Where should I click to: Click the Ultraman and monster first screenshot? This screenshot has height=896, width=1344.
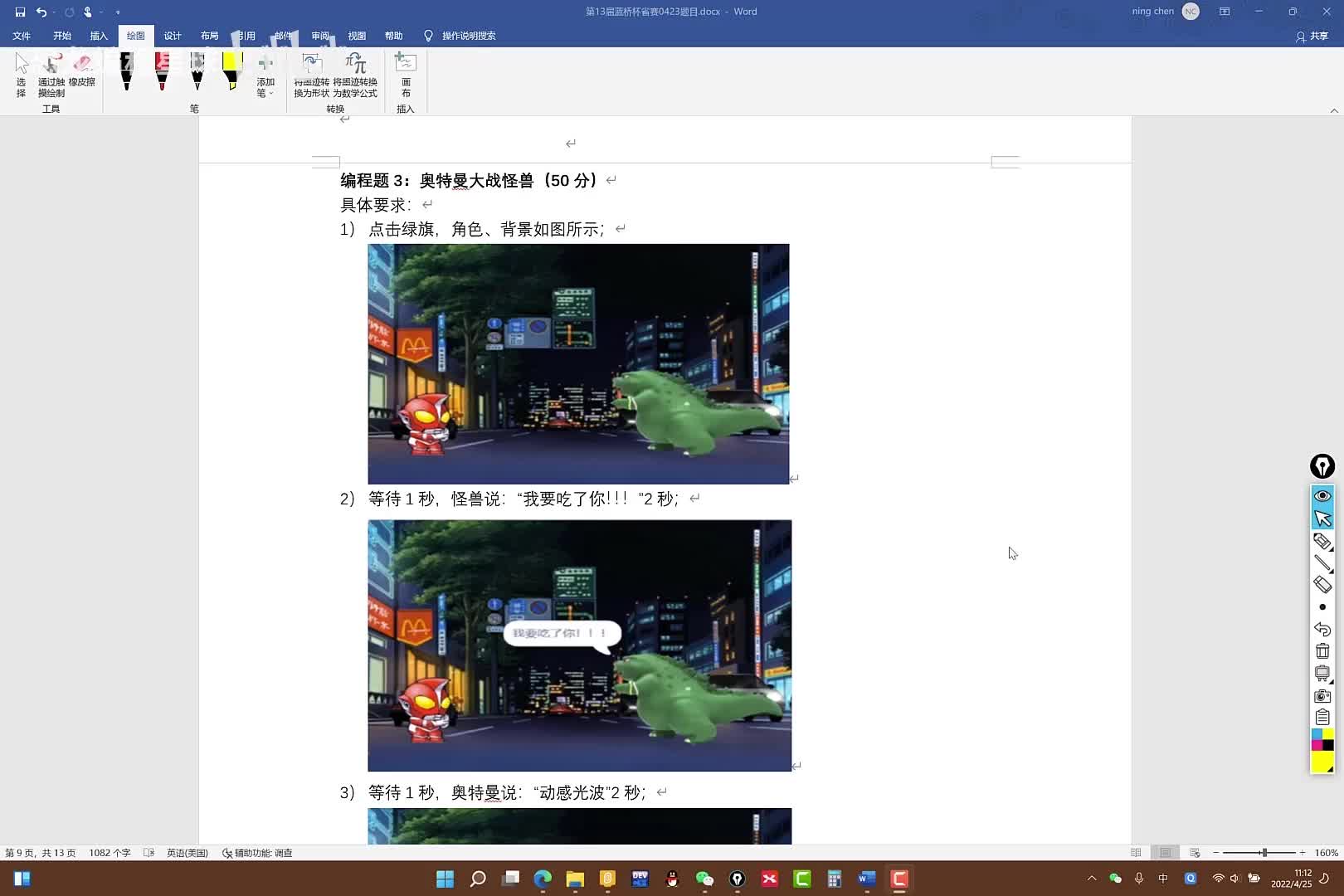pyautogui.click(x=578, y=363)
